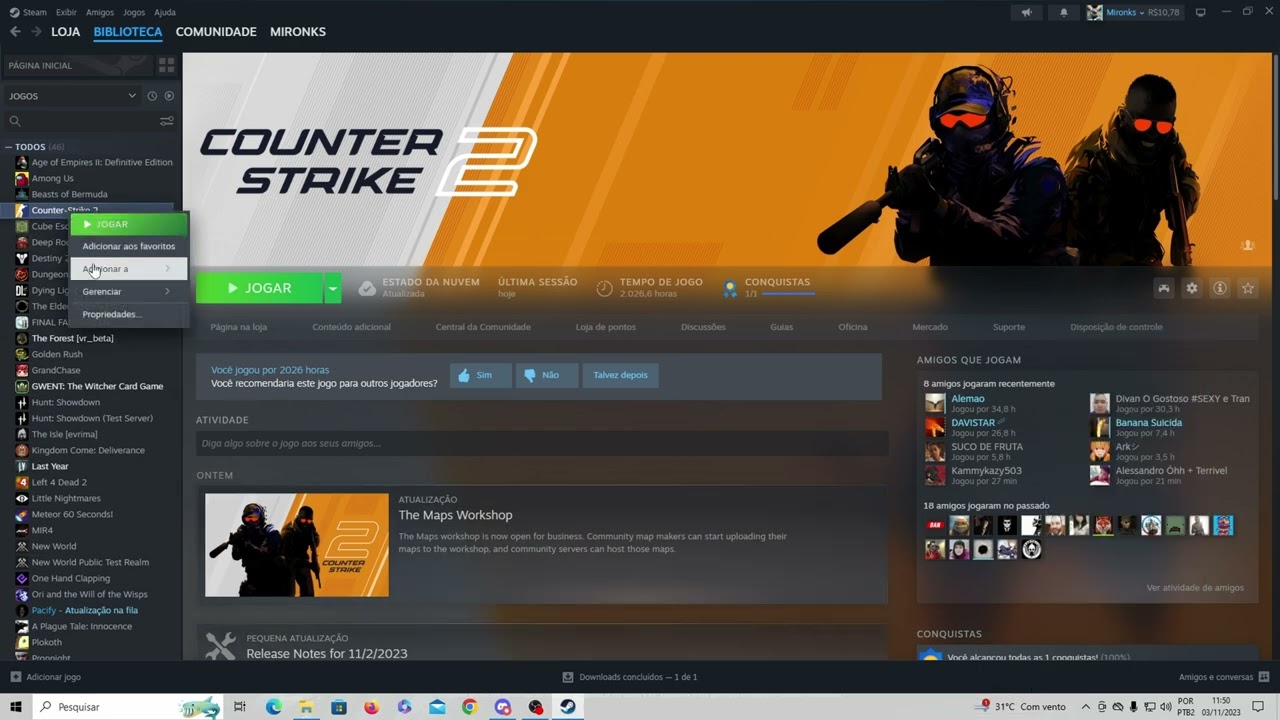This screenshot has width=1280, height=720.
Task: Open the Amigos menu
Action: [100, 12]
